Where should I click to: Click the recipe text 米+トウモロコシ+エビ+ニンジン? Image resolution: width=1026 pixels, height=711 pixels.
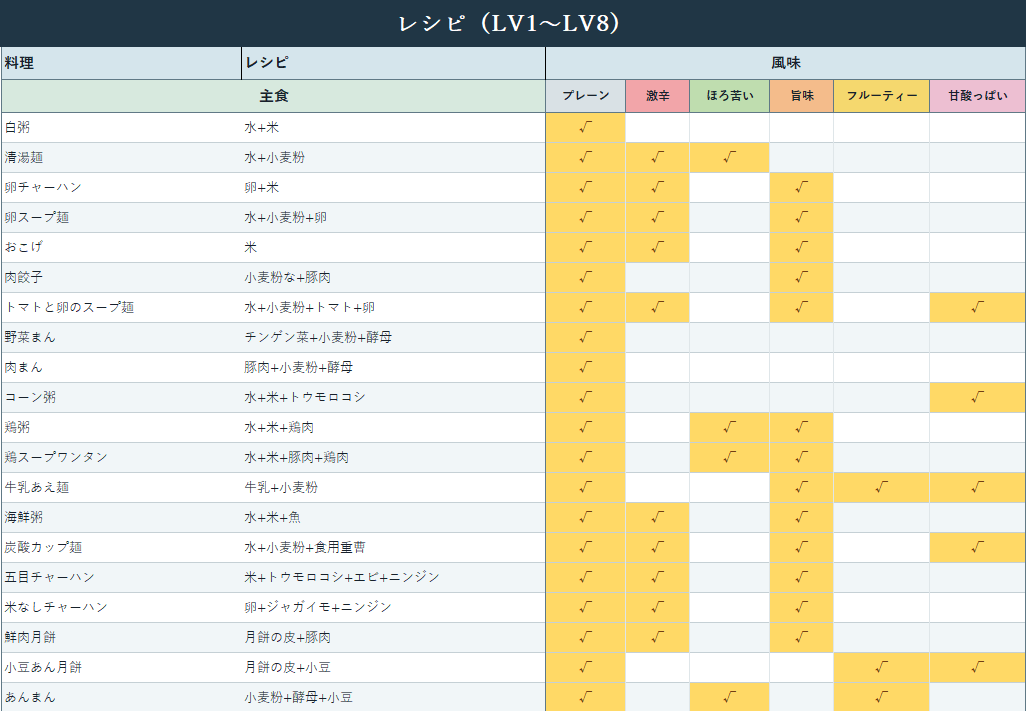pyautogui.click(x=342, y=578)
